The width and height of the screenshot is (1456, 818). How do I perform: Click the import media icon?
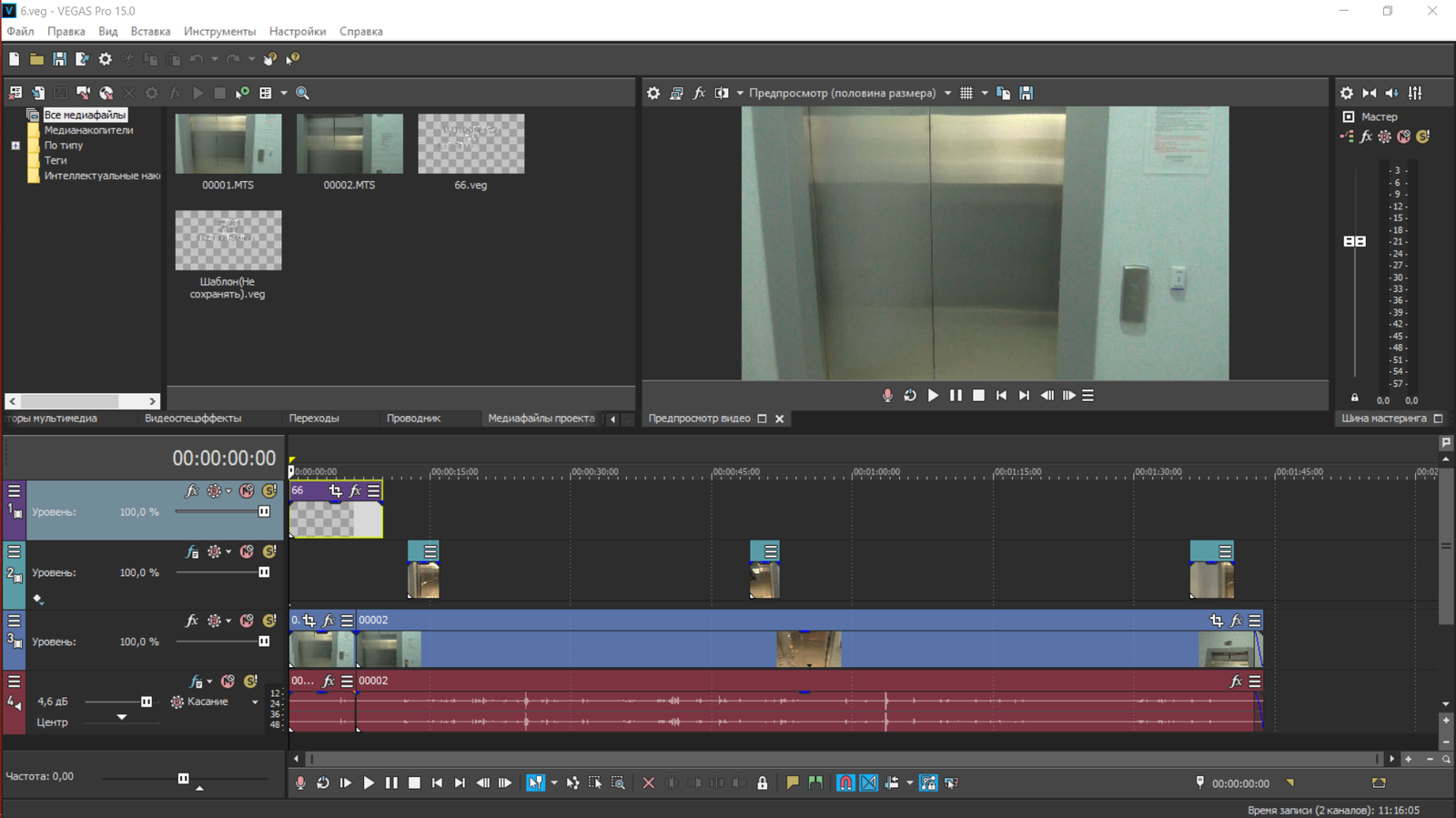[x=38, y=93]
